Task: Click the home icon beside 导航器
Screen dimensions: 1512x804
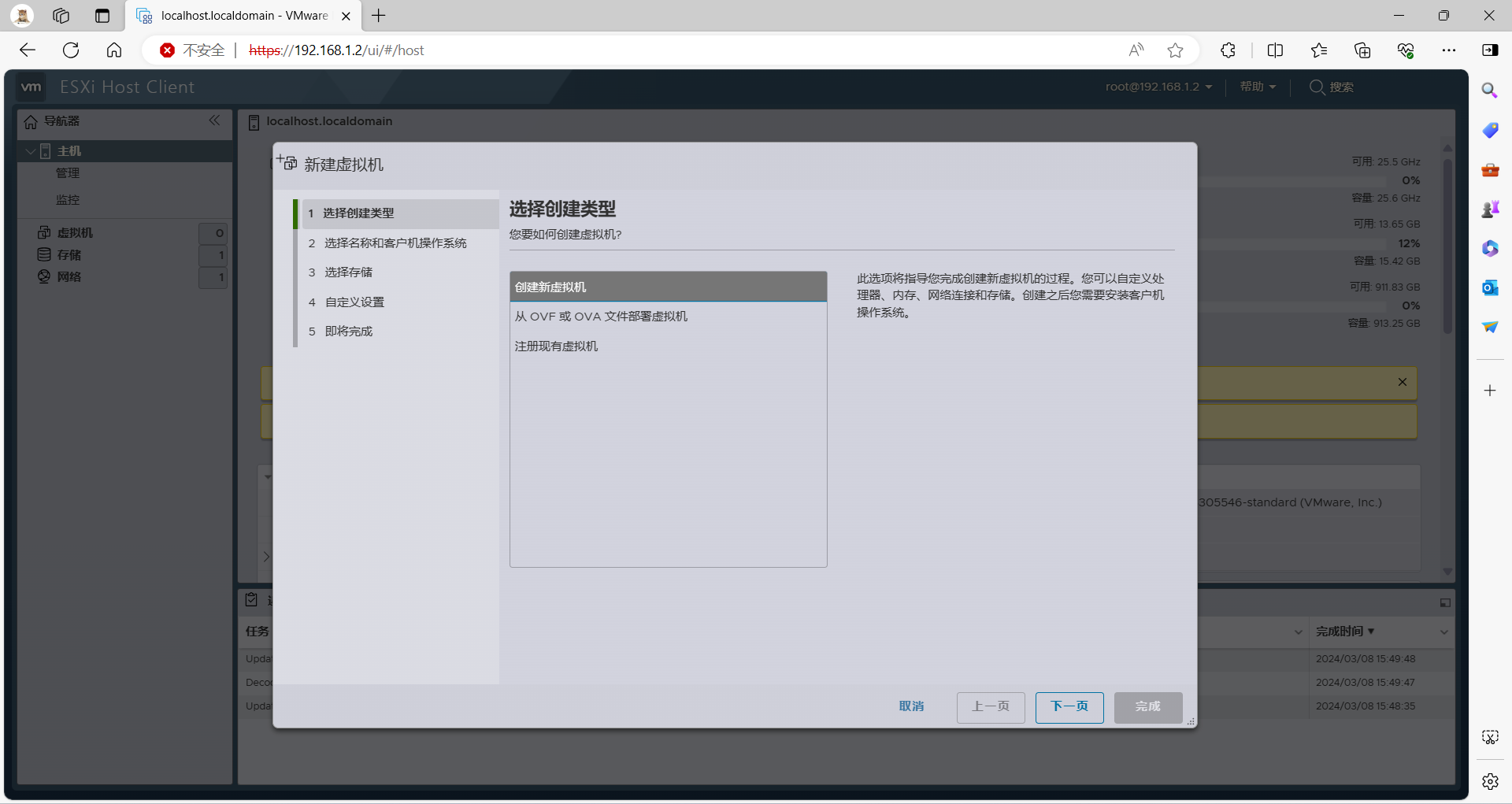Action: pyautogui.click(x=30, y=121)
